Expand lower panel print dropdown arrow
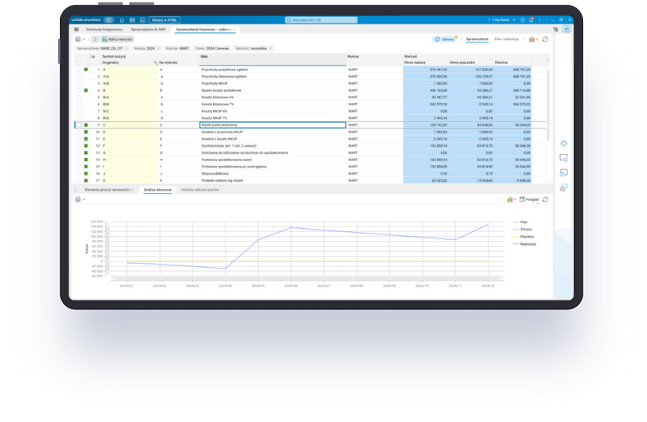 coord(84,199)
